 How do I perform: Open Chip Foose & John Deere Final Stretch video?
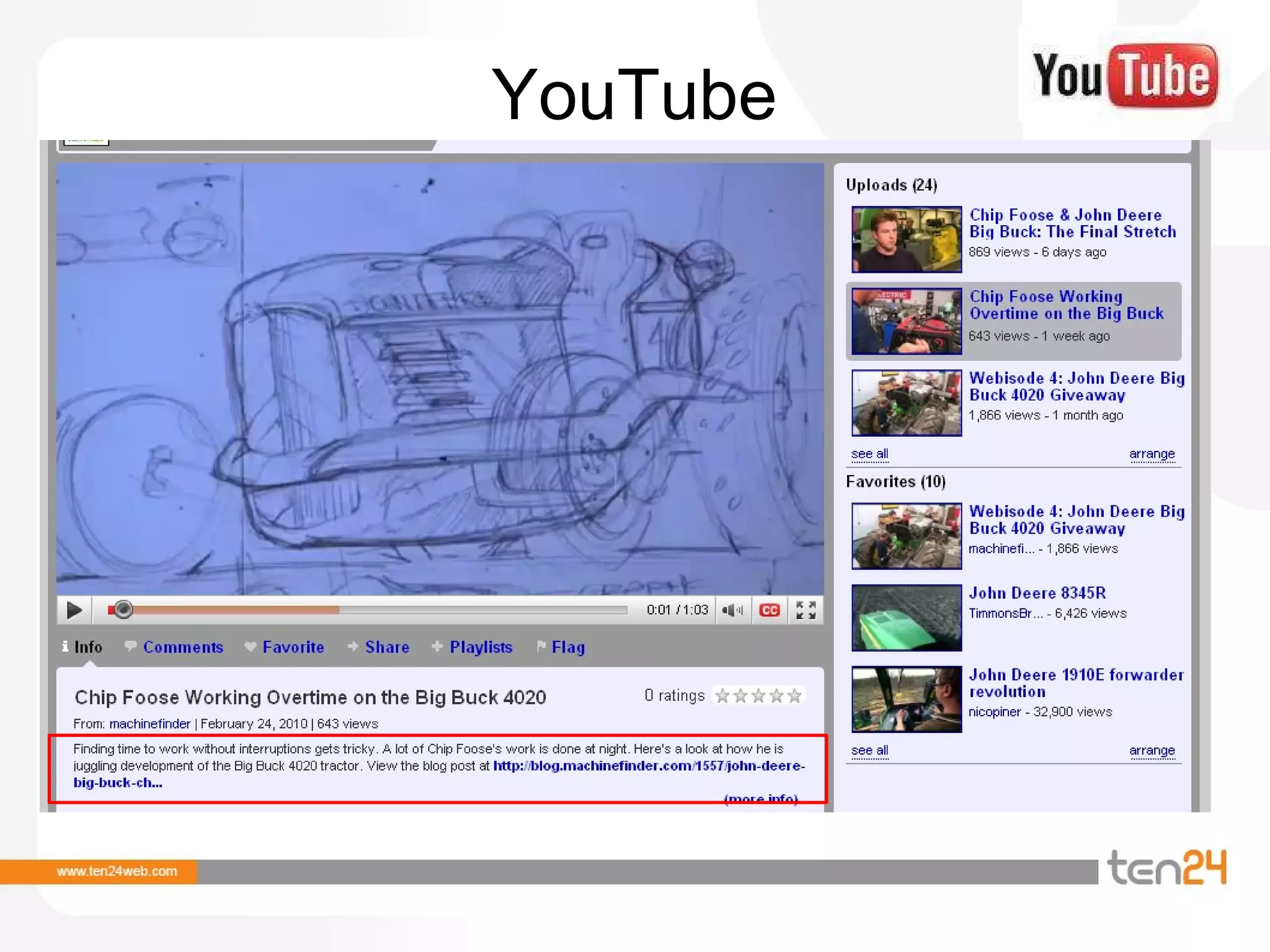[1073, 223]
